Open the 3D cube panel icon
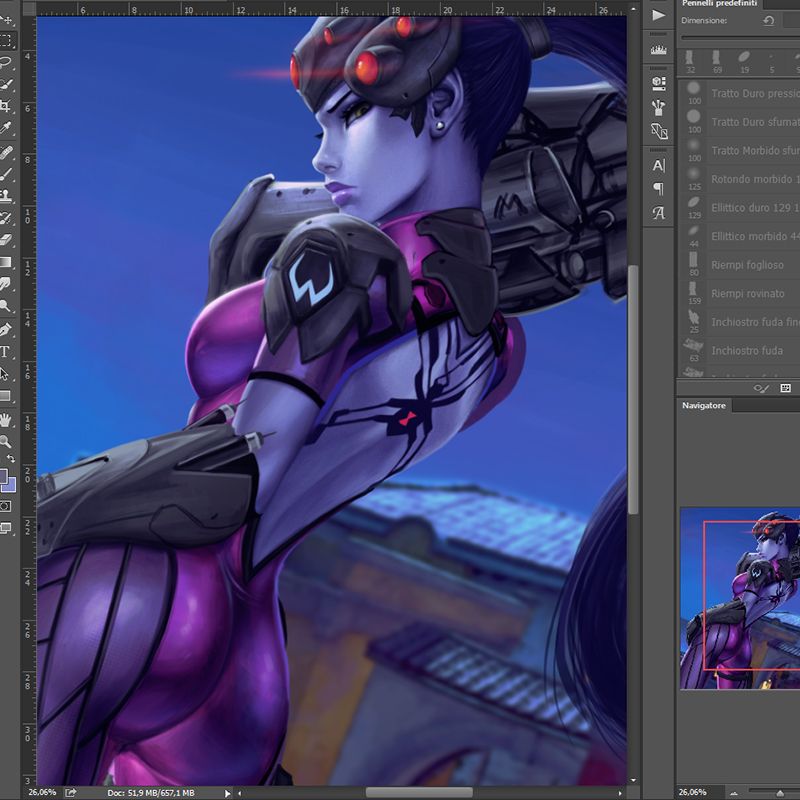 [x=659, y=83]
